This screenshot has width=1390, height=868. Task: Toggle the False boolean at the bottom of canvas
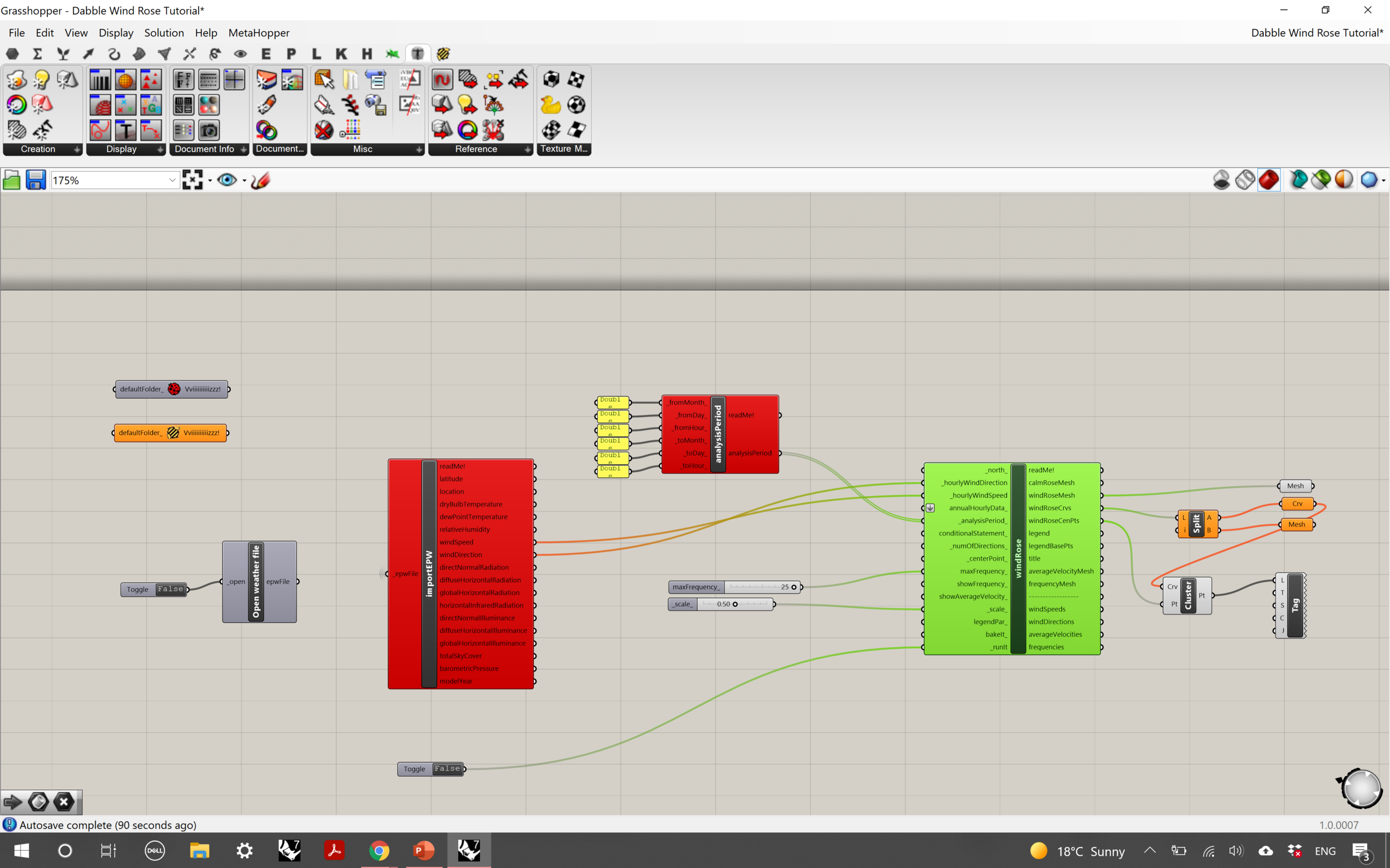tap(446, 768)
